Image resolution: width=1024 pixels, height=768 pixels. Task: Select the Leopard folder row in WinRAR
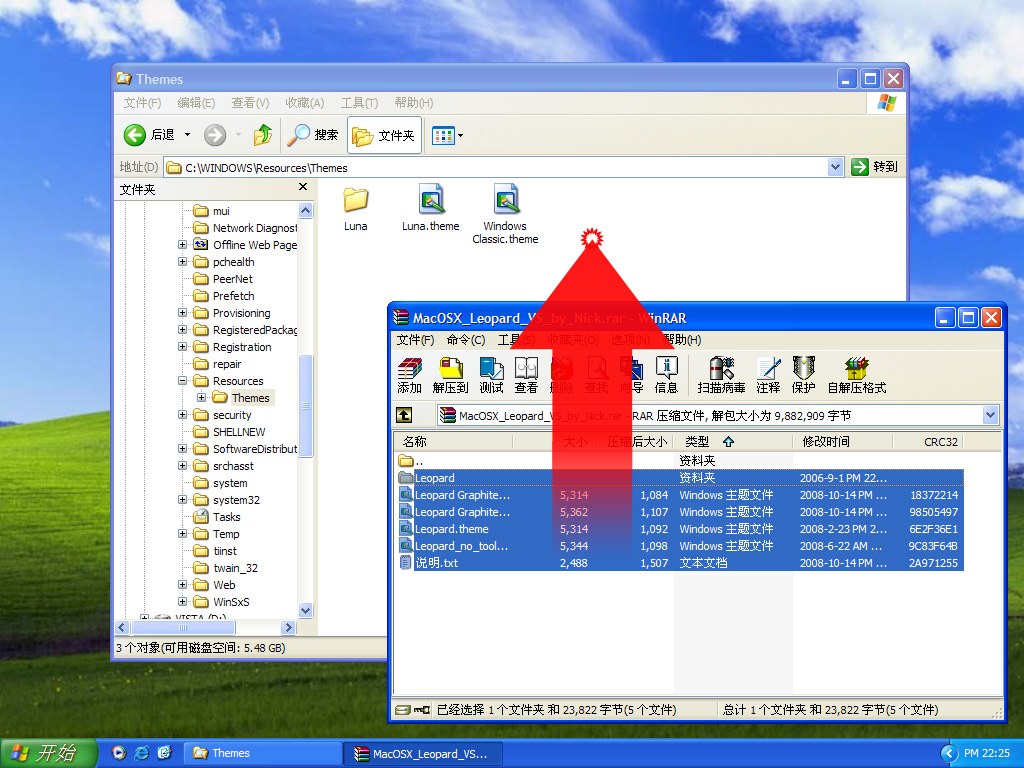(x=679, y=478)
